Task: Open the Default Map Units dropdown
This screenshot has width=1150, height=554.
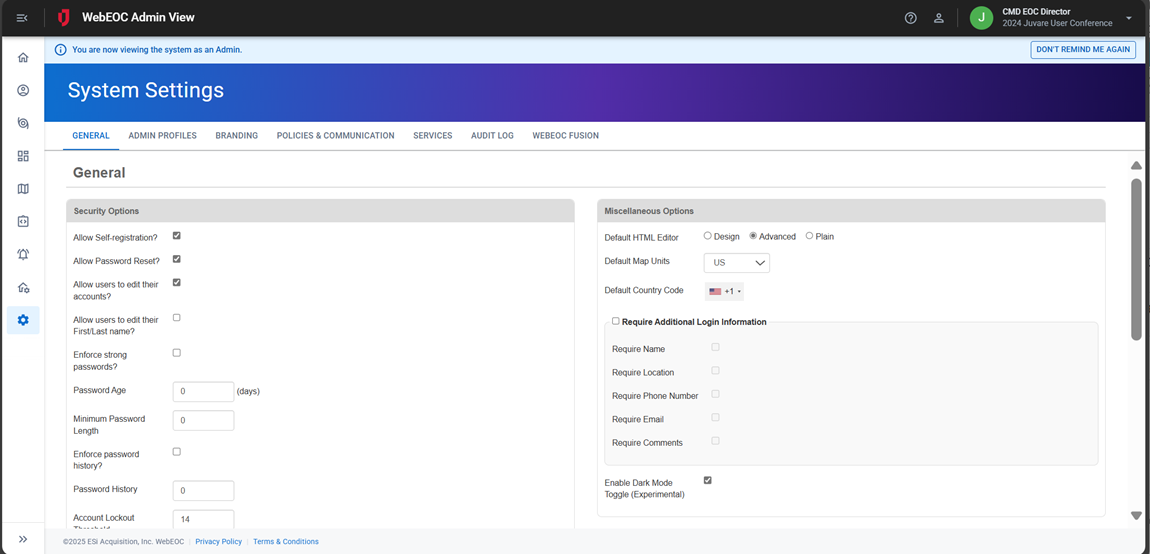Action: tap(736, 263)
